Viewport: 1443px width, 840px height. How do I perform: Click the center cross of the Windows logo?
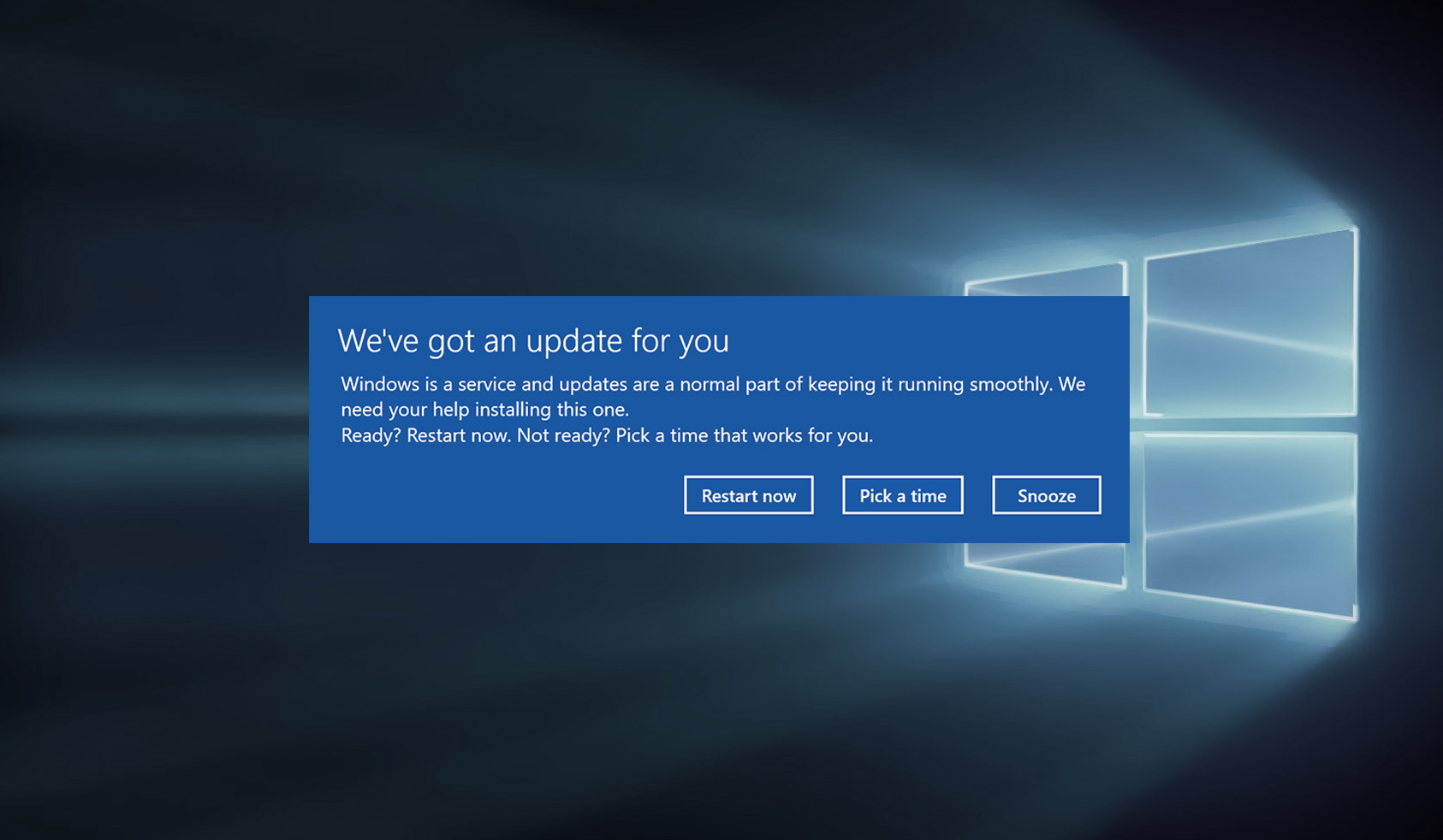(1136, 425)
